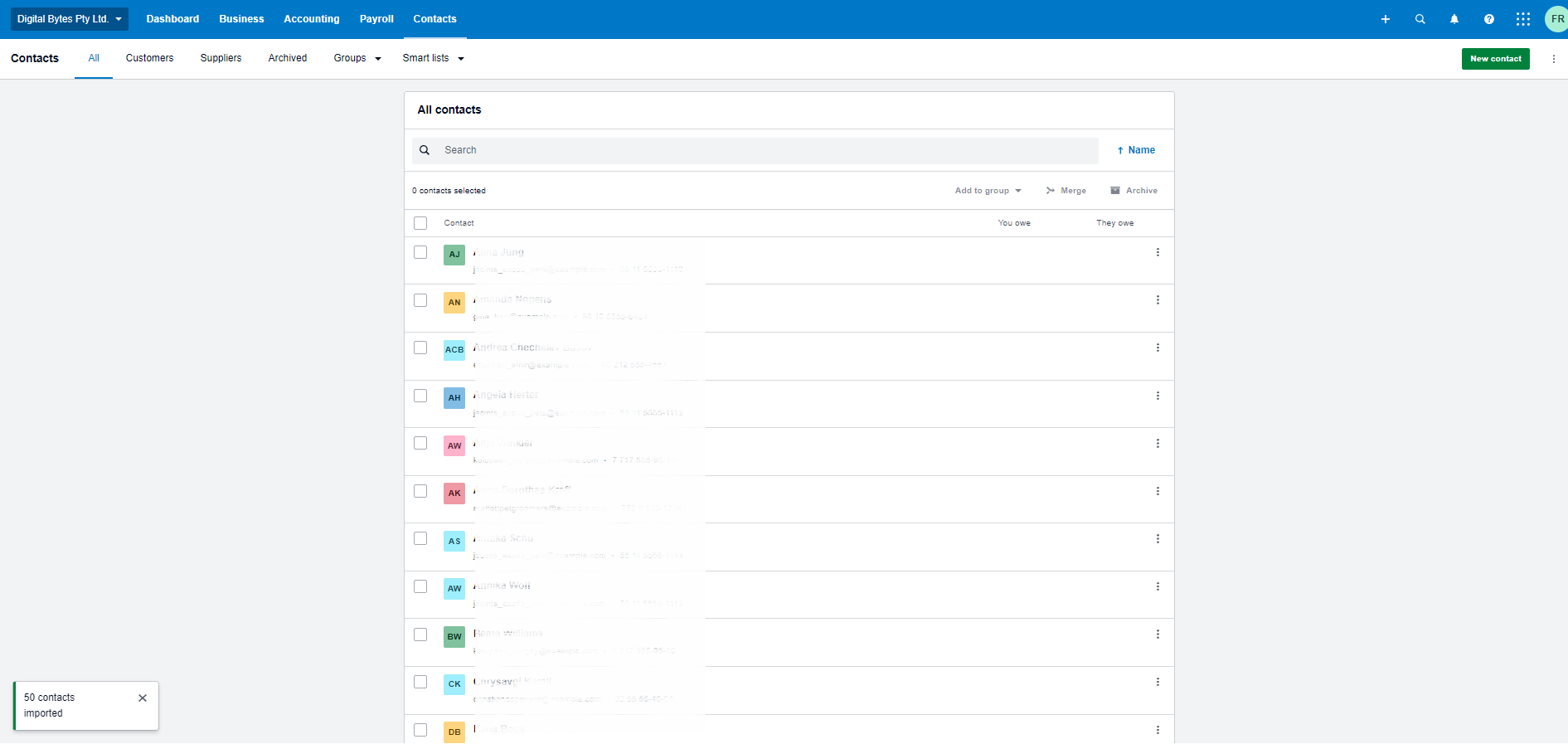1568x744 pixels.
Task: Switch to the Archived tab
Action: (287, 58)
